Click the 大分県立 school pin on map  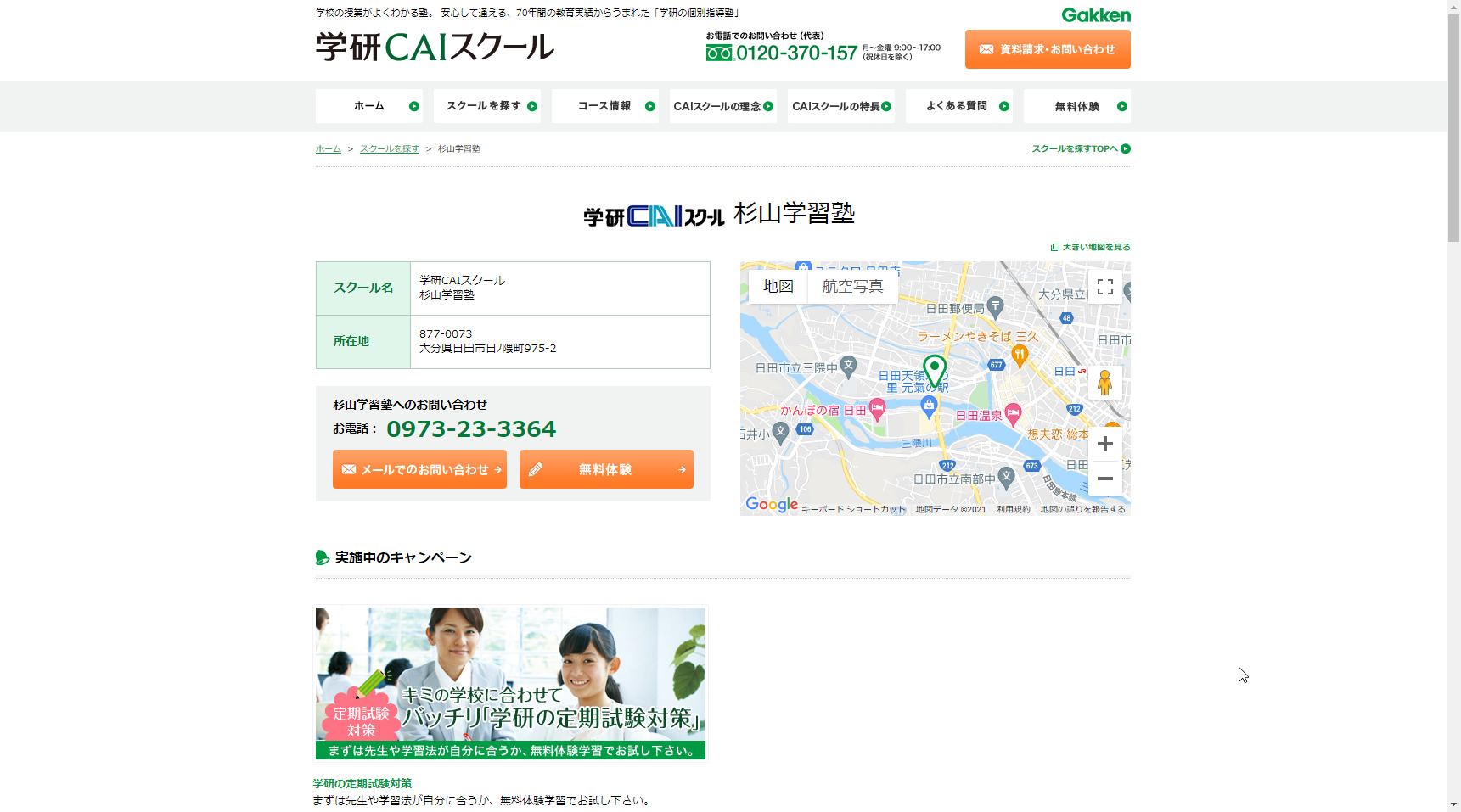[x=1126, y=292]
